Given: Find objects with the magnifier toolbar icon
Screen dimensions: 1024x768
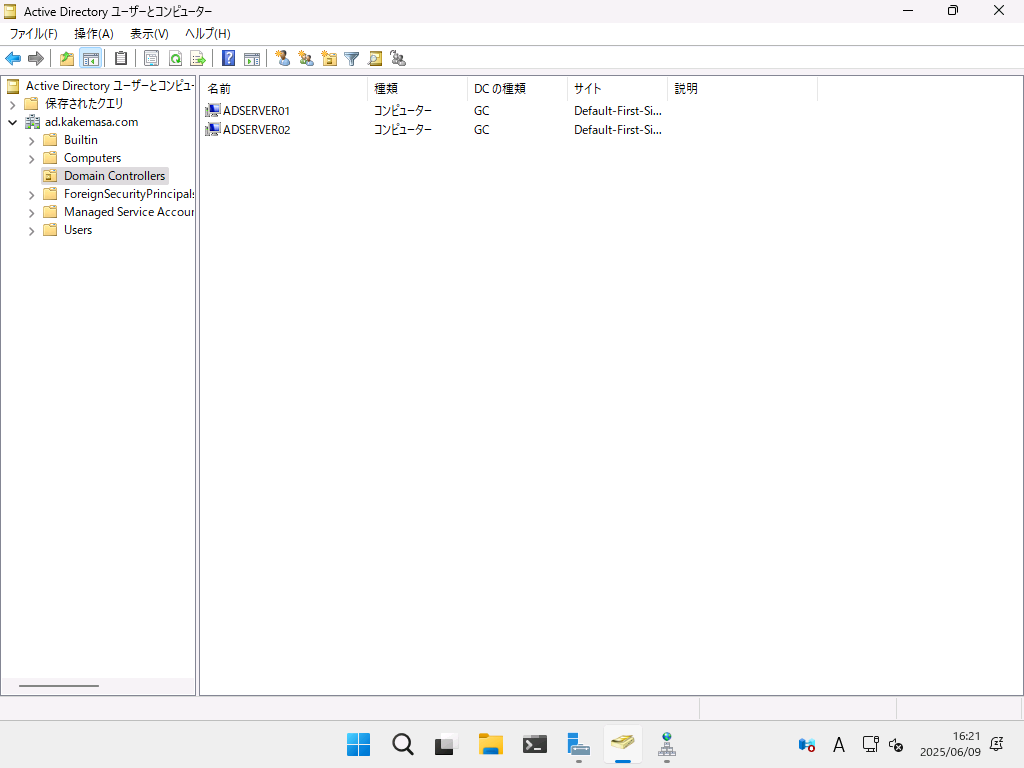Looking at the screenshot, I should coord(375,59).
